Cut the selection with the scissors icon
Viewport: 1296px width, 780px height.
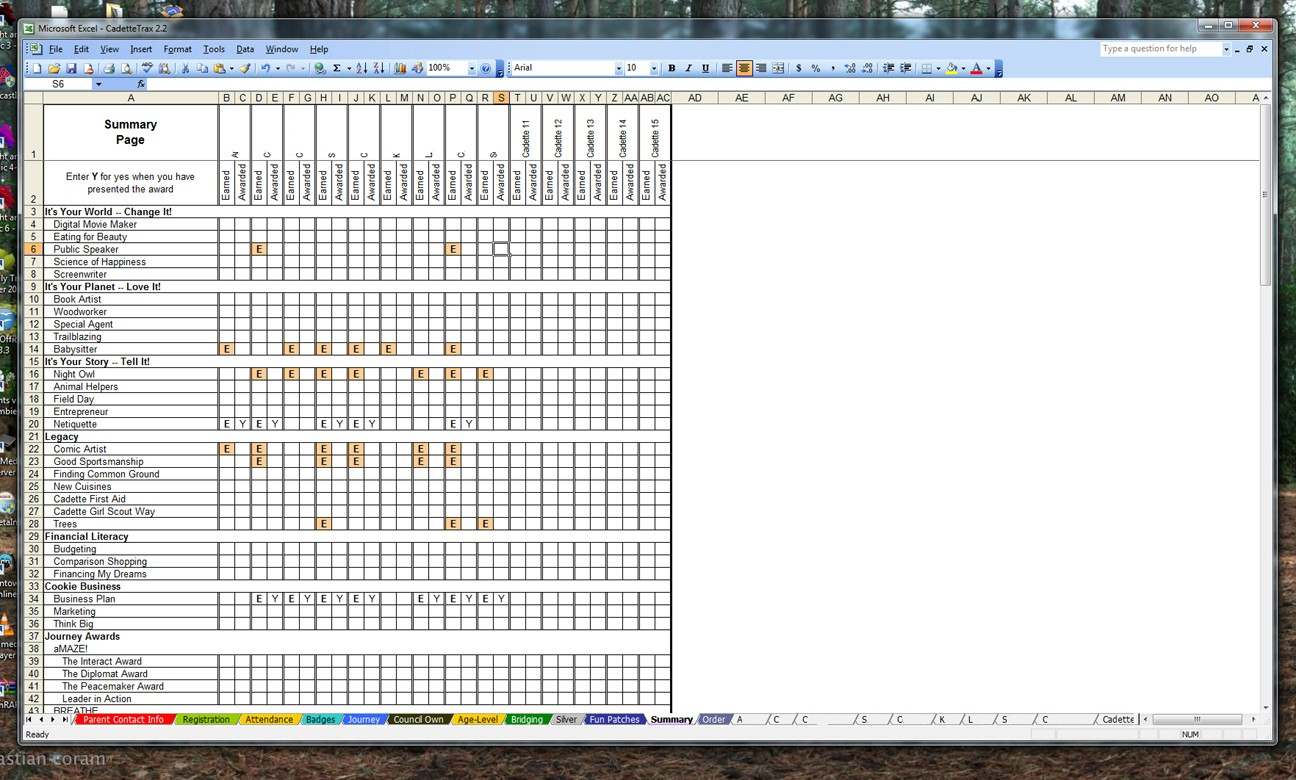185,69
